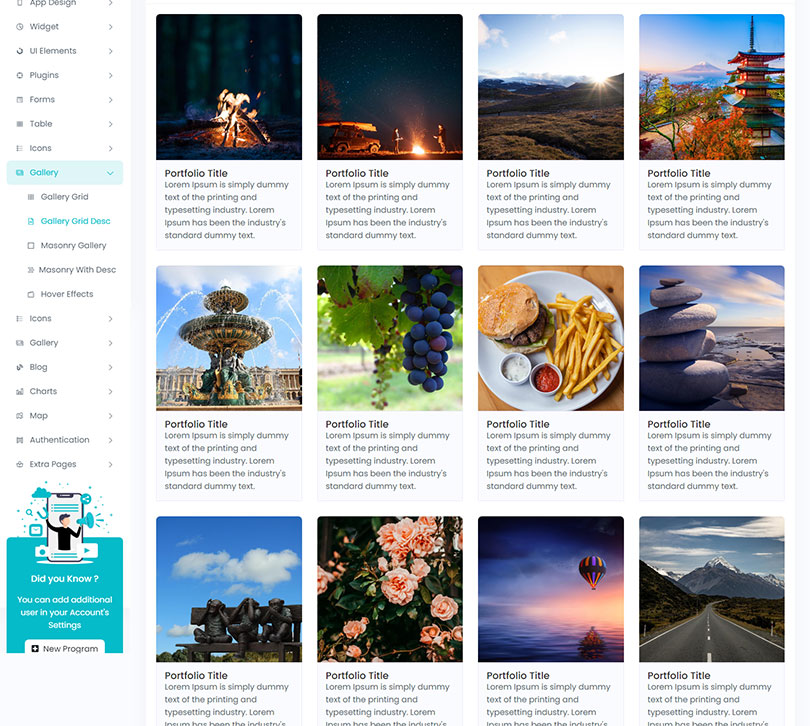The width and height of the screenshot is (810, 726).
Task: Open the burger and fries thumbnail
Action: (550, 338)
